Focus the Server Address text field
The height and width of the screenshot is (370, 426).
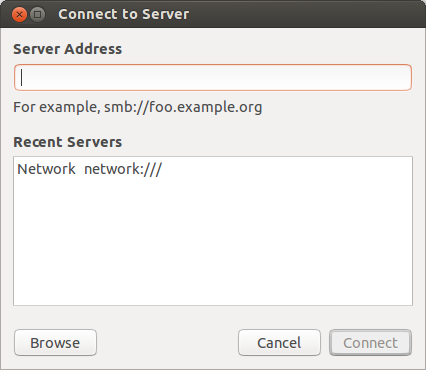point(213,77)
